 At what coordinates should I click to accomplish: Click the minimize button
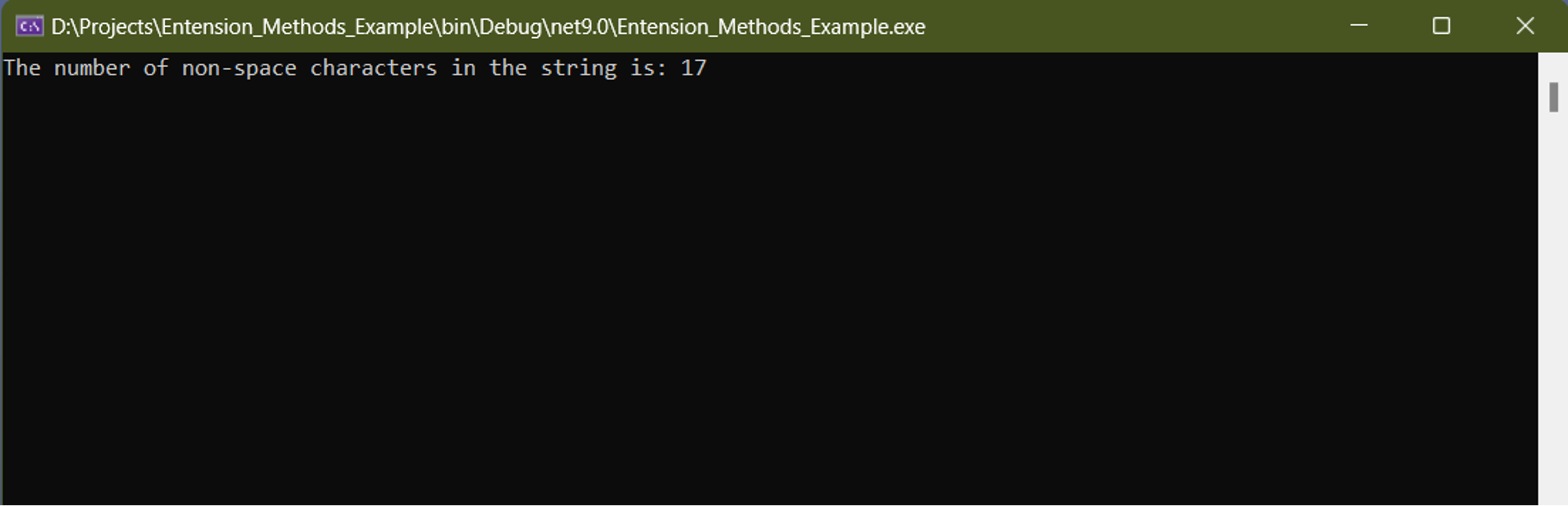tap(1358, 26)
